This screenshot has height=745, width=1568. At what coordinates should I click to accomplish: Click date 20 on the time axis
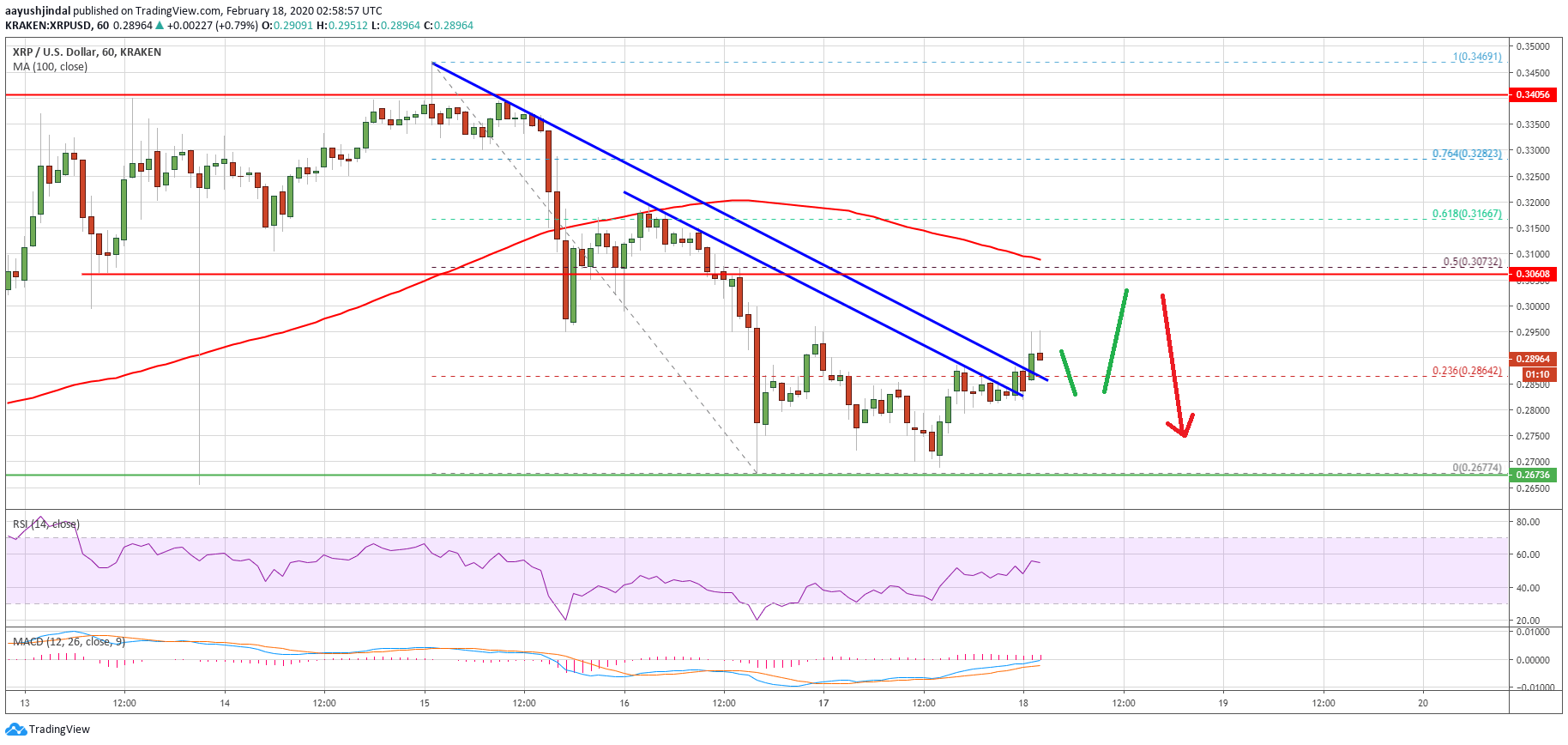1423,703
